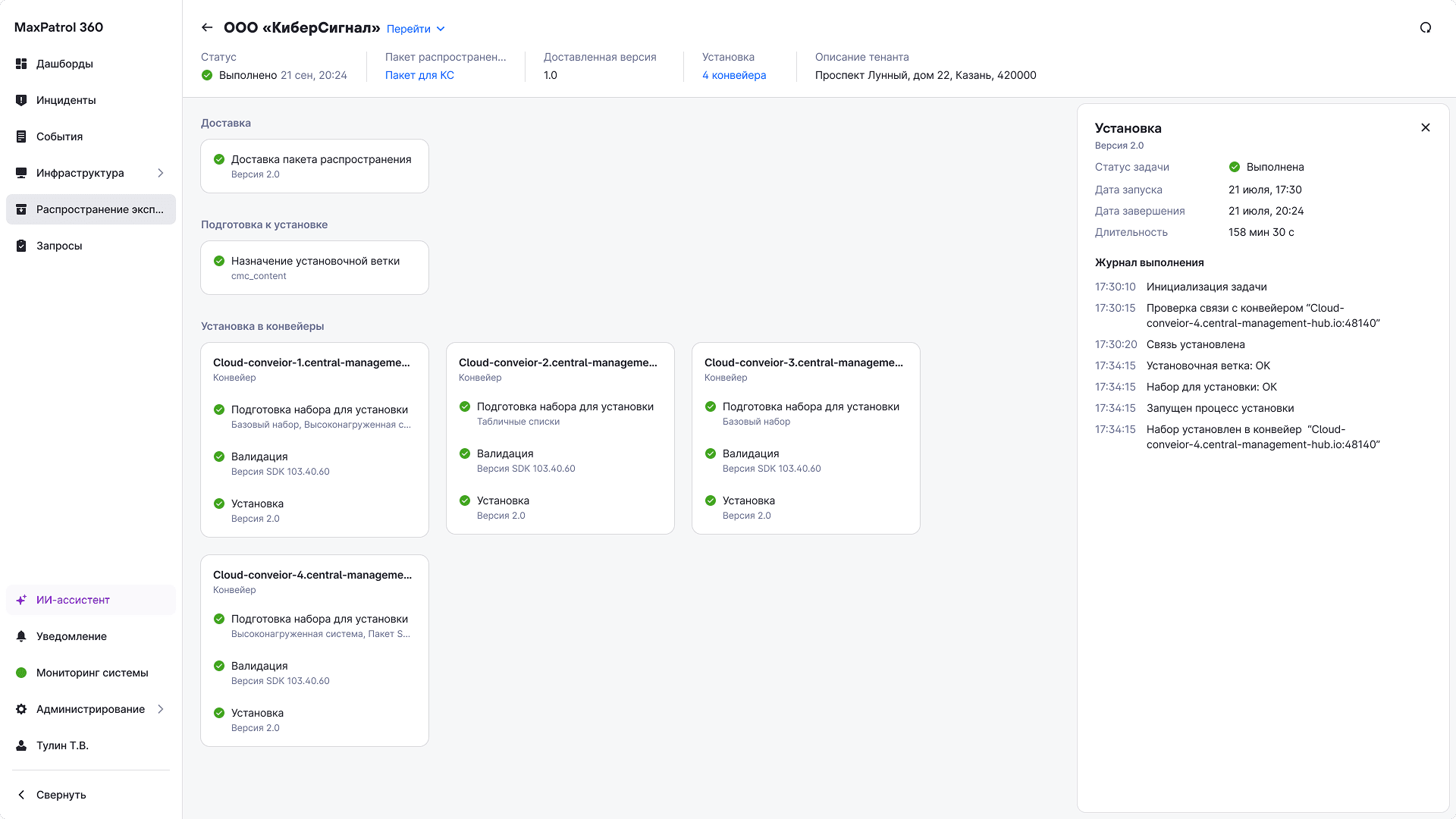Click the Уведомление bell icon
Viewport: 1456px width, 819px height.
click(x=21, y=636)
